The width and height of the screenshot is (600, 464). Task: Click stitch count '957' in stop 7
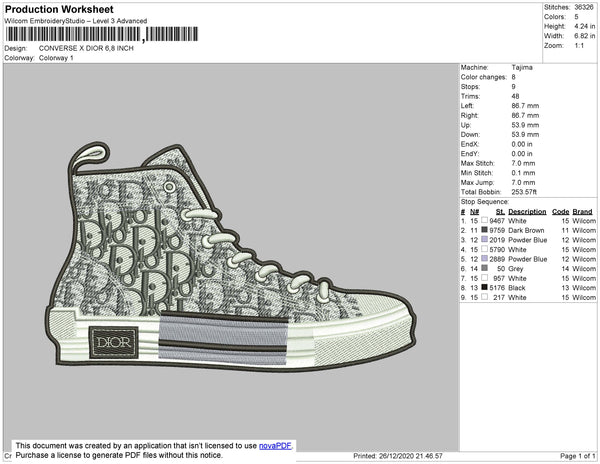tap(499, 278)
